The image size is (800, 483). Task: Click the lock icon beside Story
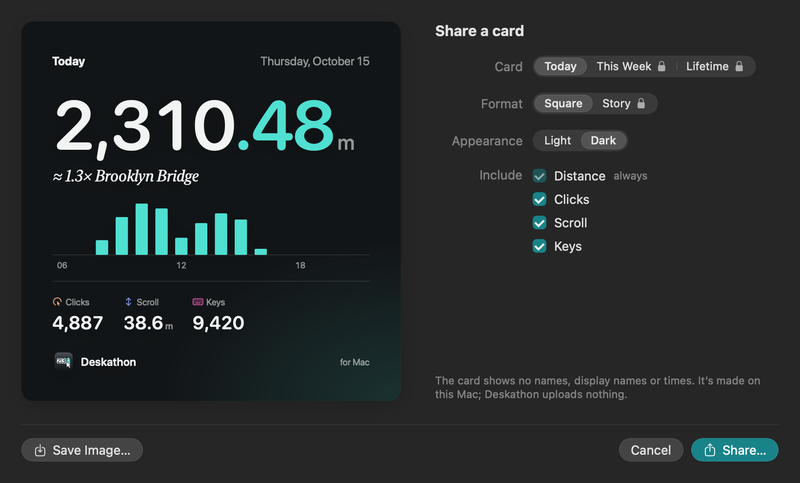pyautogui.click(x=641, y=104)
